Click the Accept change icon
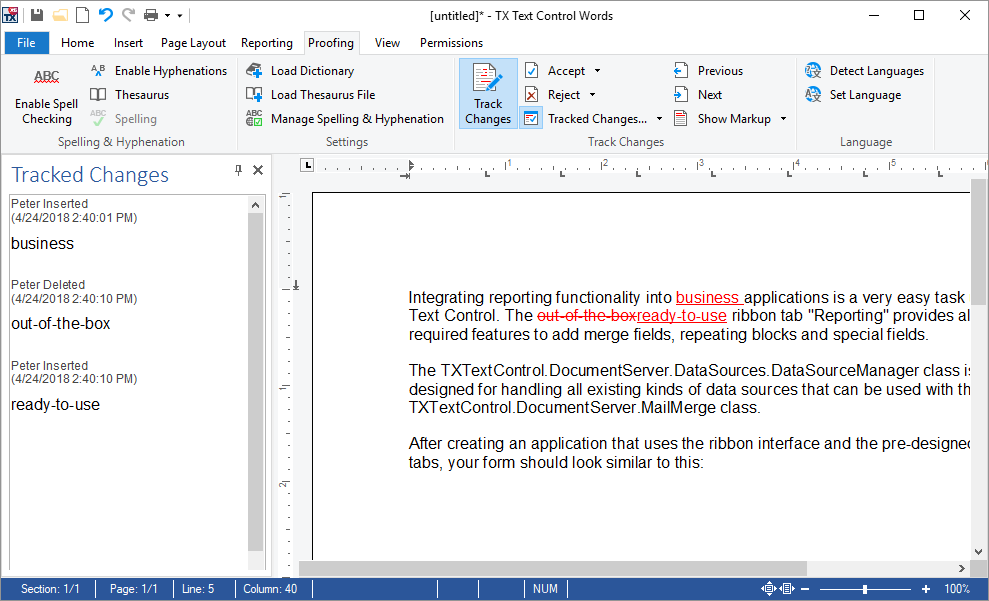This screenshot has width=989, height=601. (x=532, y=71)
